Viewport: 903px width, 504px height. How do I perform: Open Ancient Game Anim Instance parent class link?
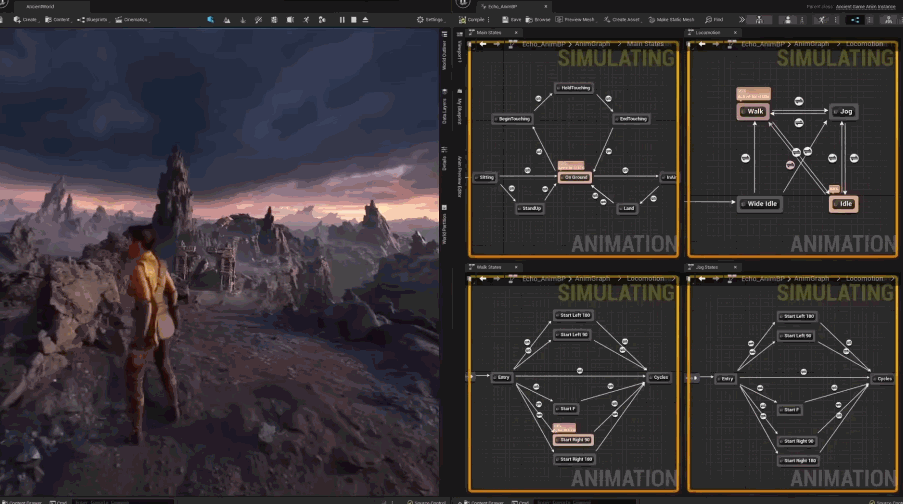click(x=866, y=6)
